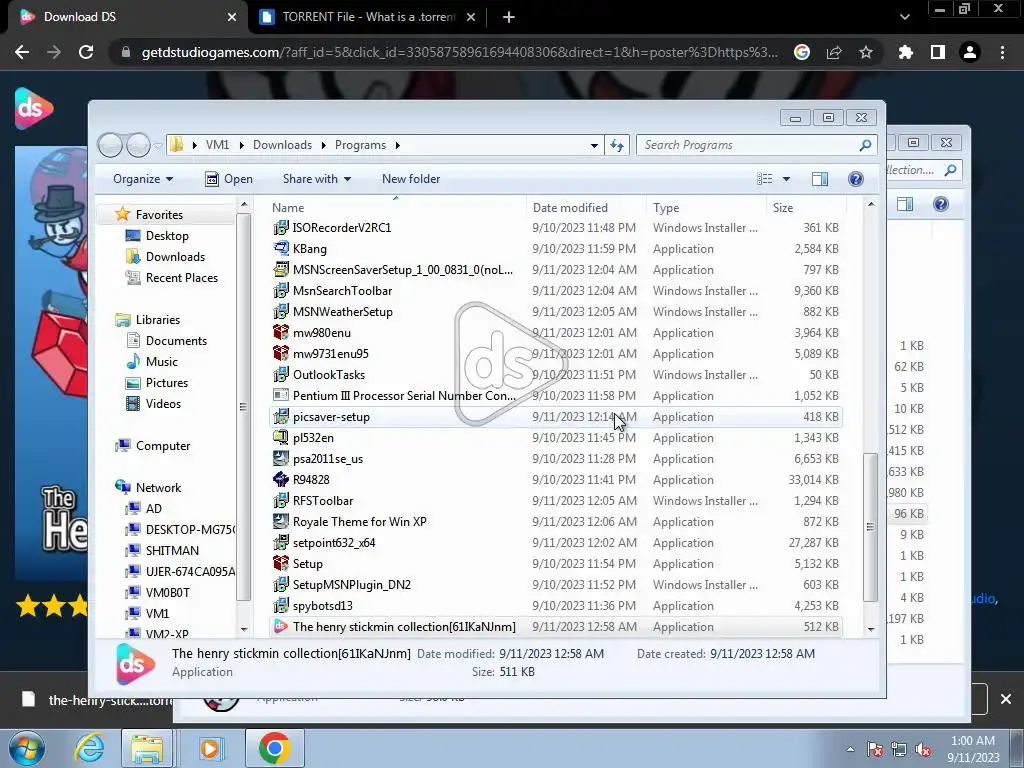Sort by the Type column header
Image resolution: width=1024 pixels, height=768 pixels.
click(706, 208)
